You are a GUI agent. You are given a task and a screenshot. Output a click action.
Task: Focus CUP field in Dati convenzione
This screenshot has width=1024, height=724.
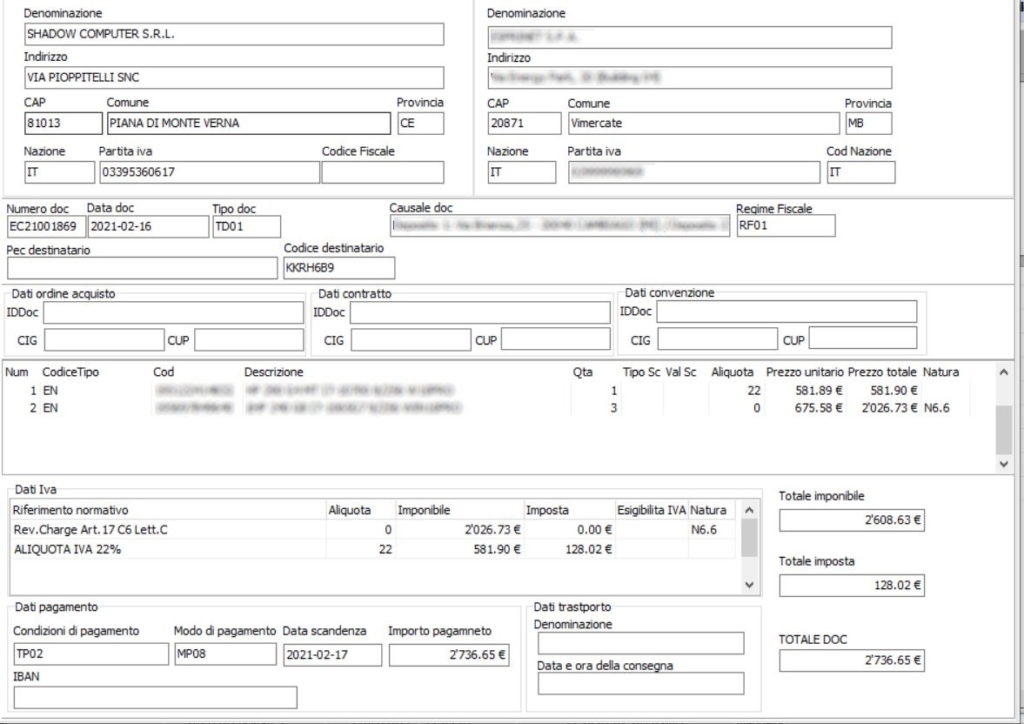(x=863, y=339)
